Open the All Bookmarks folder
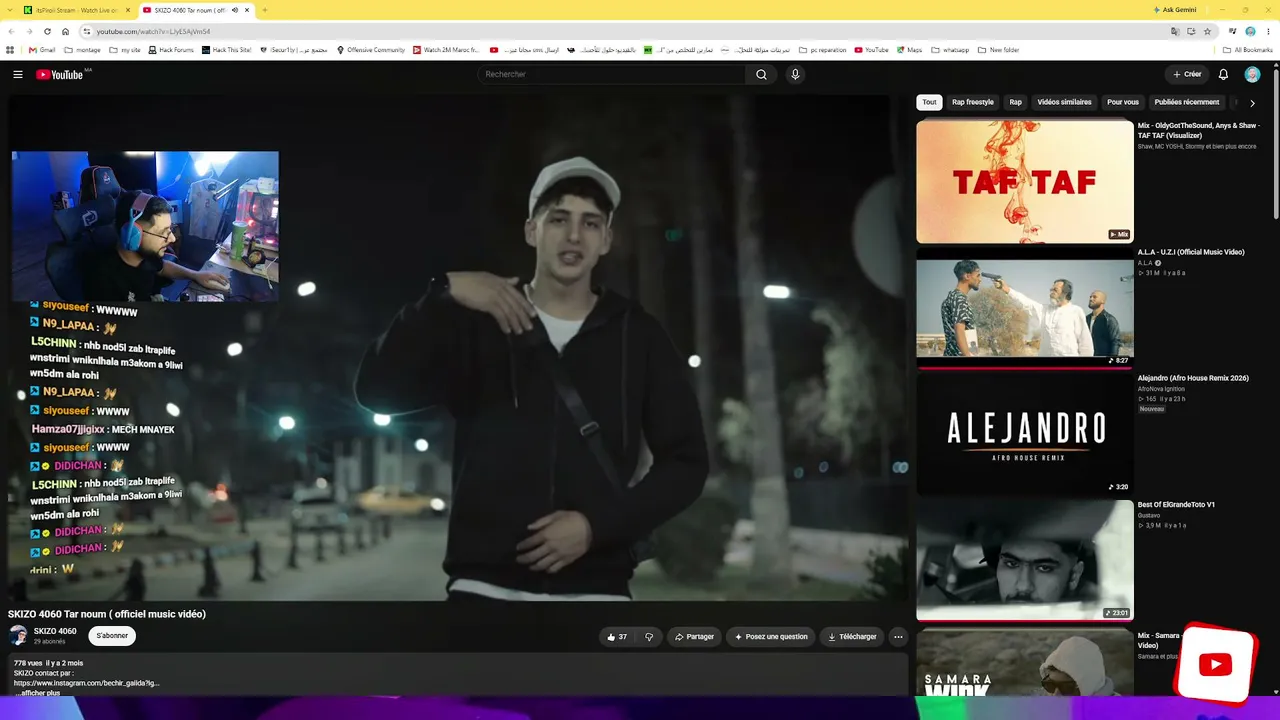 click(x=1248, y=50)
